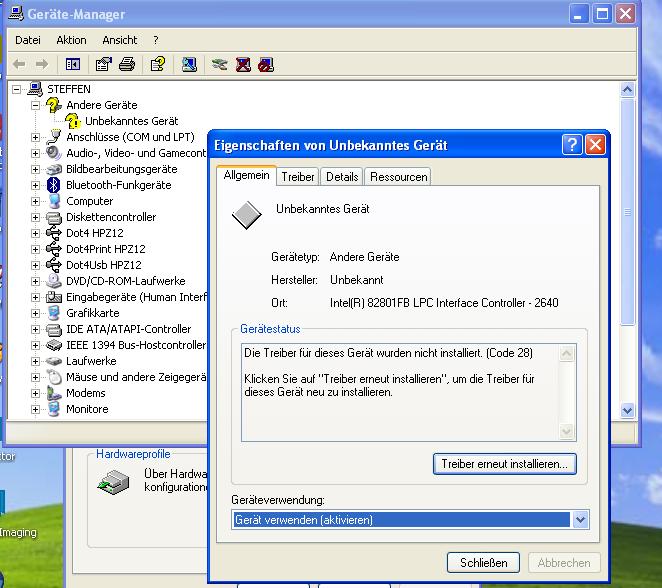The image size is (662, 588).
Task: Collapse the Andere Geräte node
Action: tap(35, 105)
